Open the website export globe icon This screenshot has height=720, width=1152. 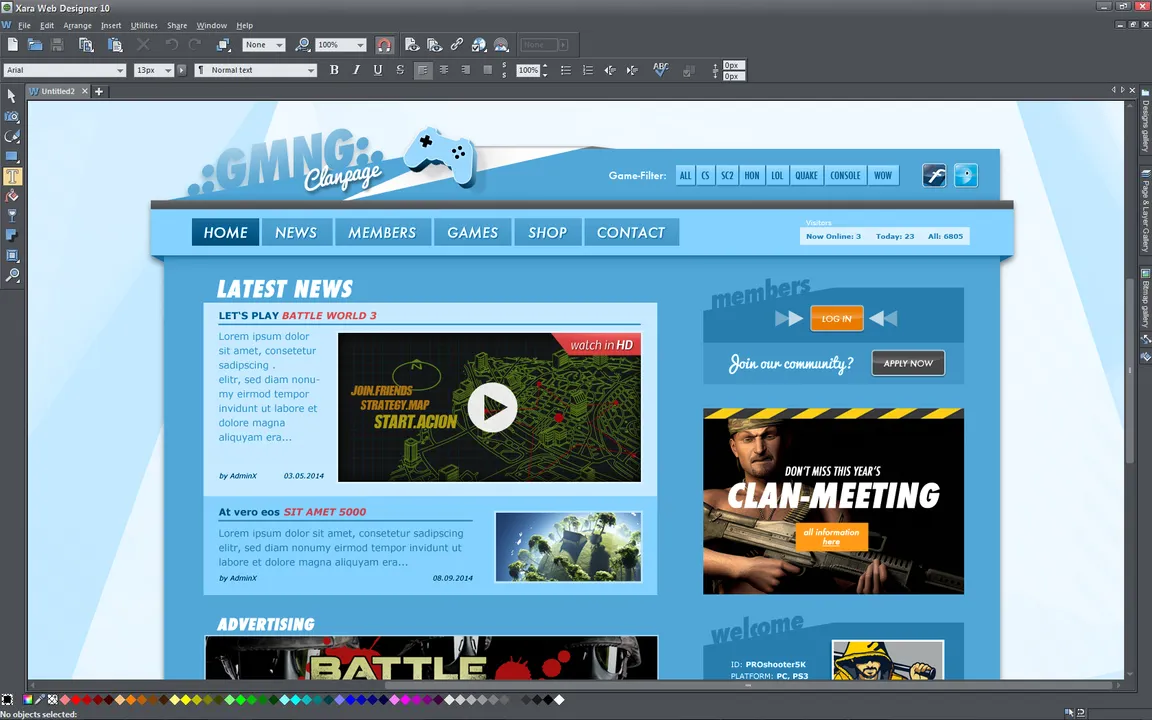[x=479, y=45]
